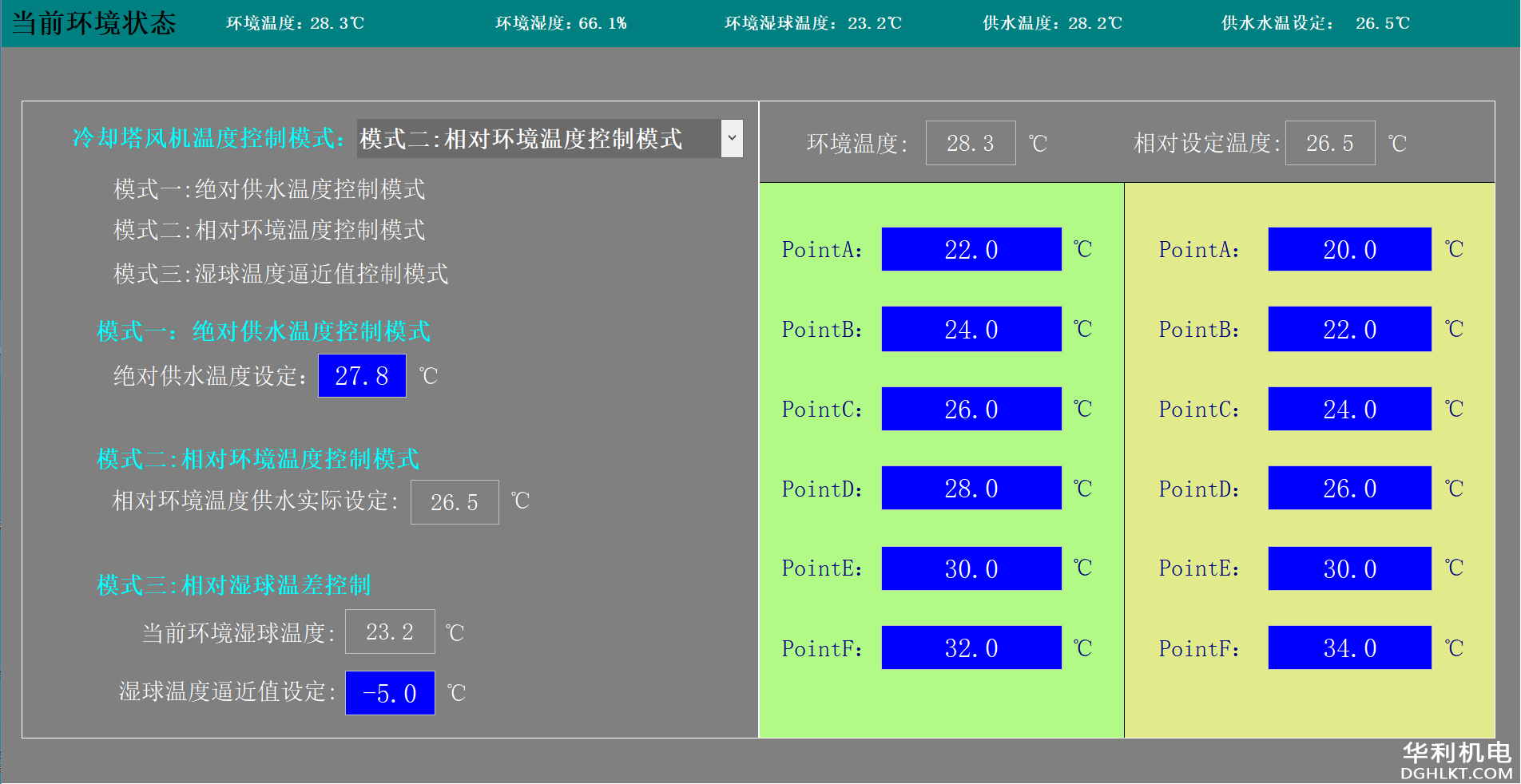Screen dimensions: 1521x784
Task: Click the wet bulb approach setpoint -5.0 field
Action: coord(390,693)
